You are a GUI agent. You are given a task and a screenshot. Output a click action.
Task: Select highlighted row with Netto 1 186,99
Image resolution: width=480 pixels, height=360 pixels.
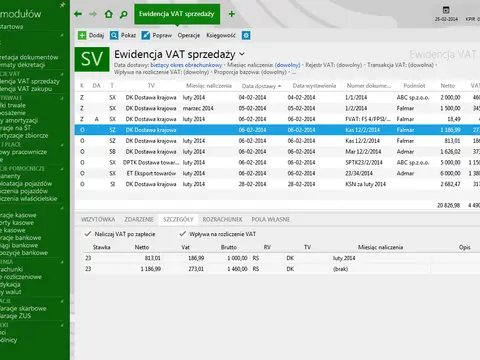click(277, 130)
